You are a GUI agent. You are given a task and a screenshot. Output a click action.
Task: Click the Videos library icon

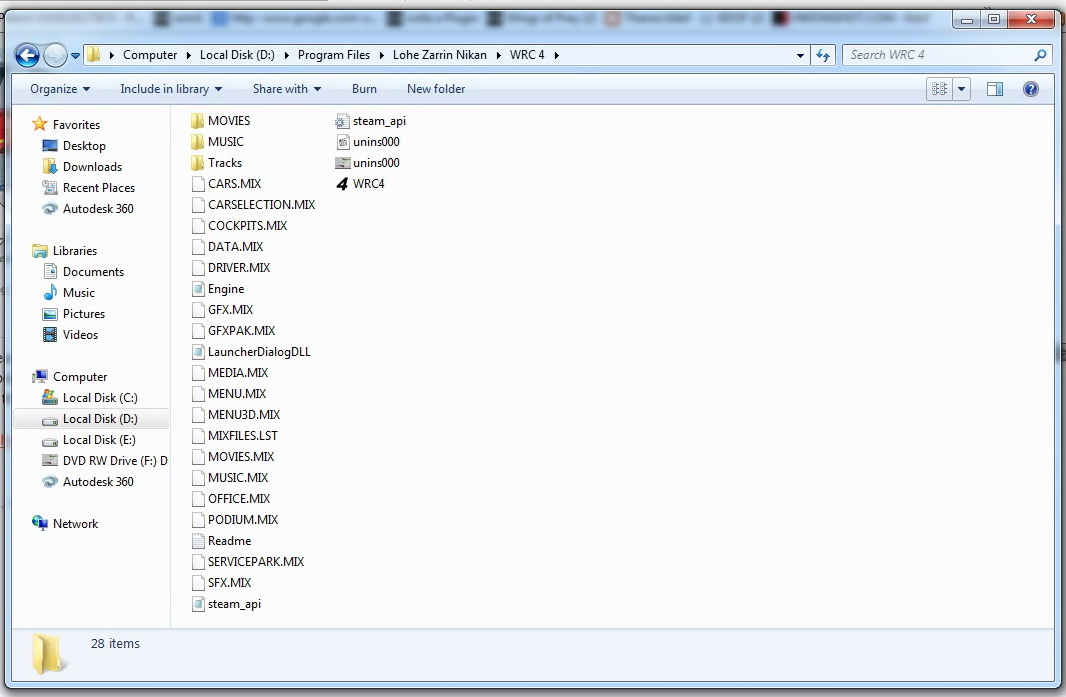coord(50,335)
